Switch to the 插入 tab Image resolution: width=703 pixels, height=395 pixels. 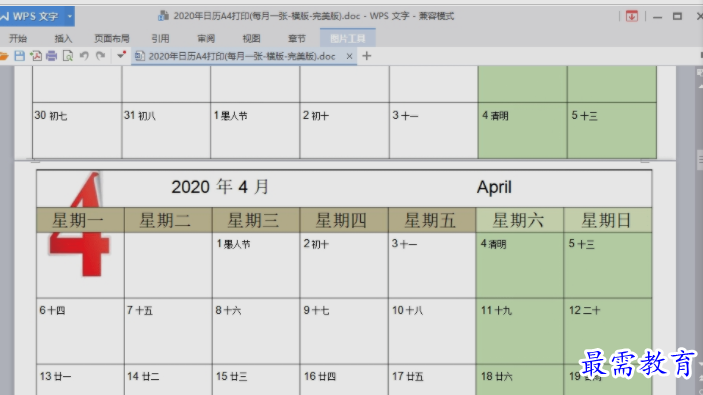(x=63, y=39)
